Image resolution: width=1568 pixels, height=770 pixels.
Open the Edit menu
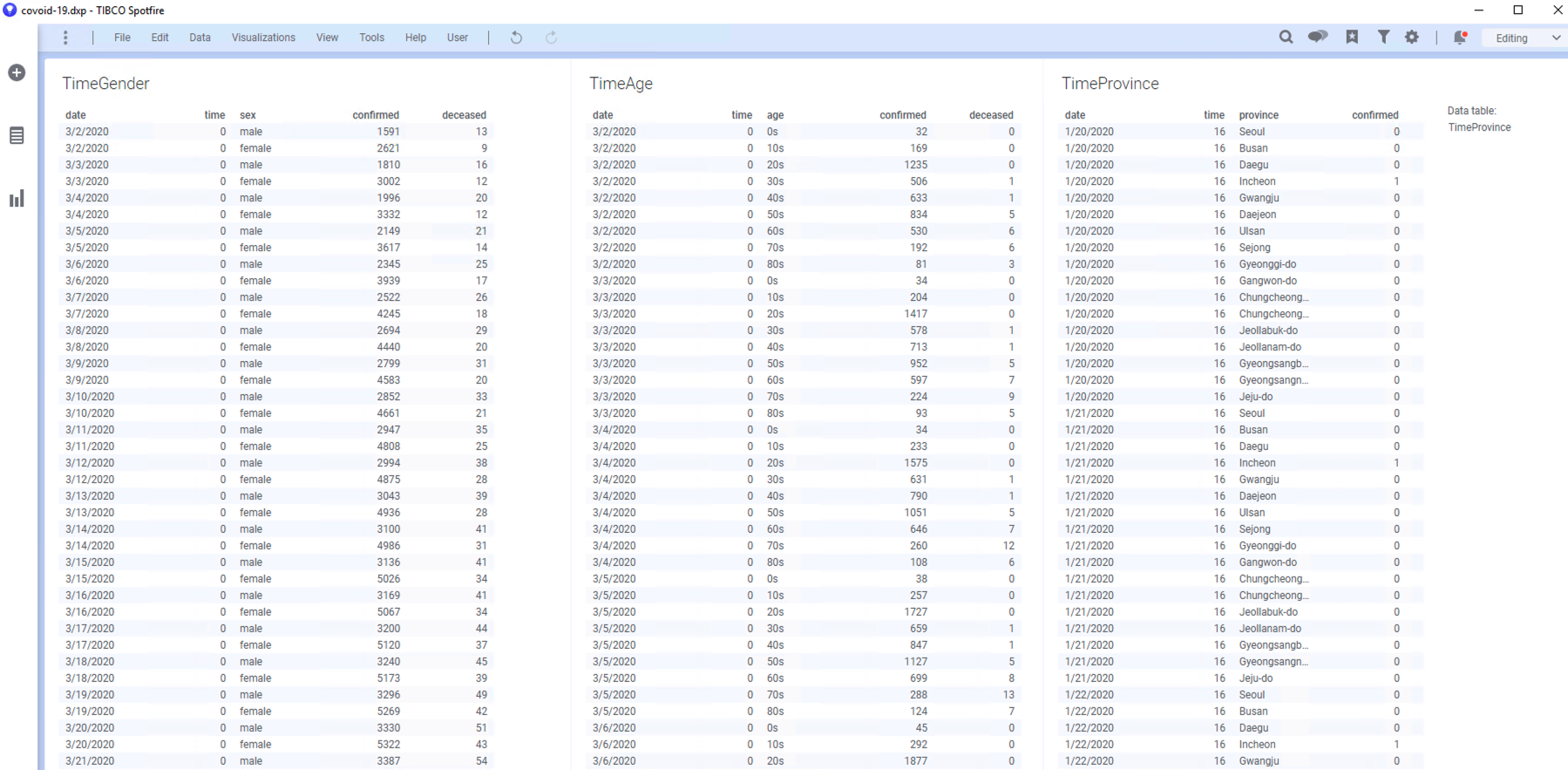click(160, 37)
